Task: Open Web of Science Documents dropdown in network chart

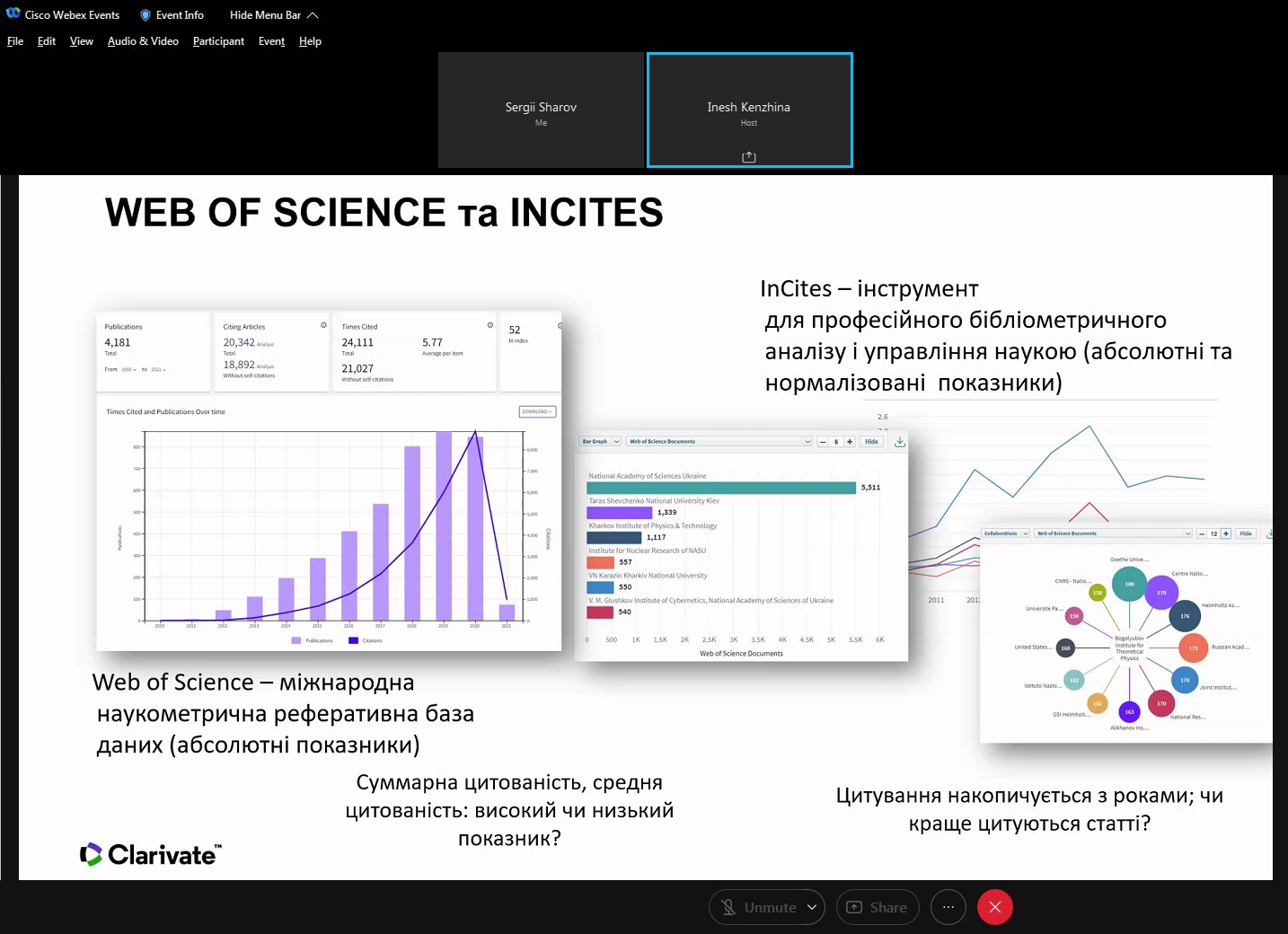Action: point(1113,533)
